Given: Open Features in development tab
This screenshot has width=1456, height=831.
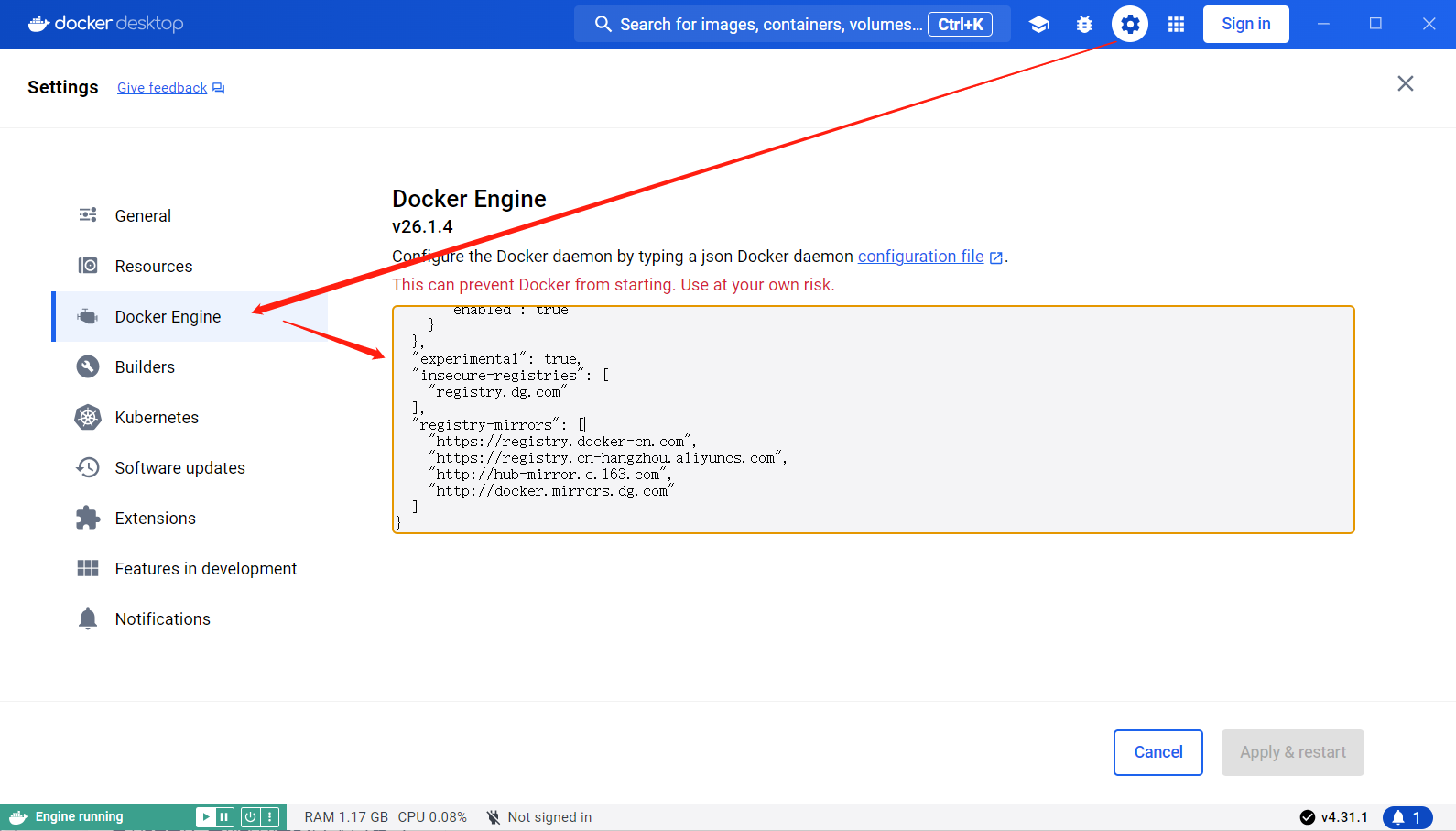Looking at the screenshot, I should click(x=190, y=568).
